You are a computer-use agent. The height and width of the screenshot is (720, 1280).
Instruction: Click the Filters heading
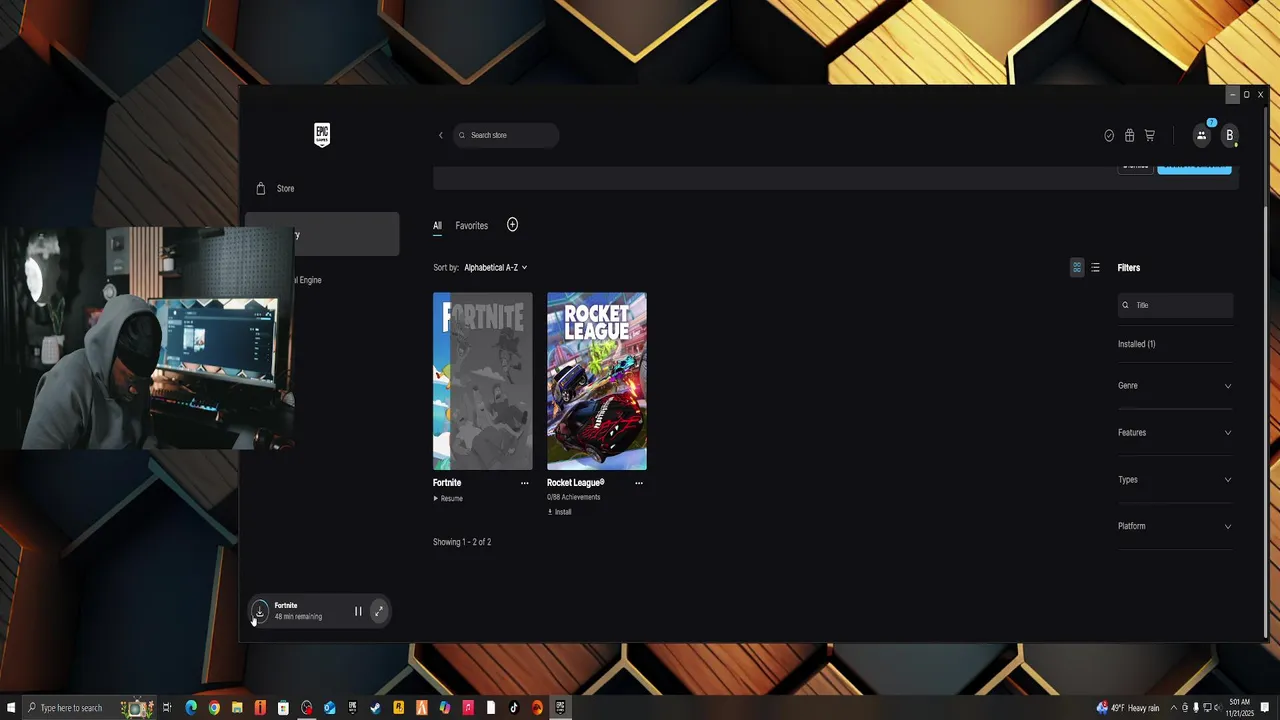pyautogui.click(x=1129, y=268)
